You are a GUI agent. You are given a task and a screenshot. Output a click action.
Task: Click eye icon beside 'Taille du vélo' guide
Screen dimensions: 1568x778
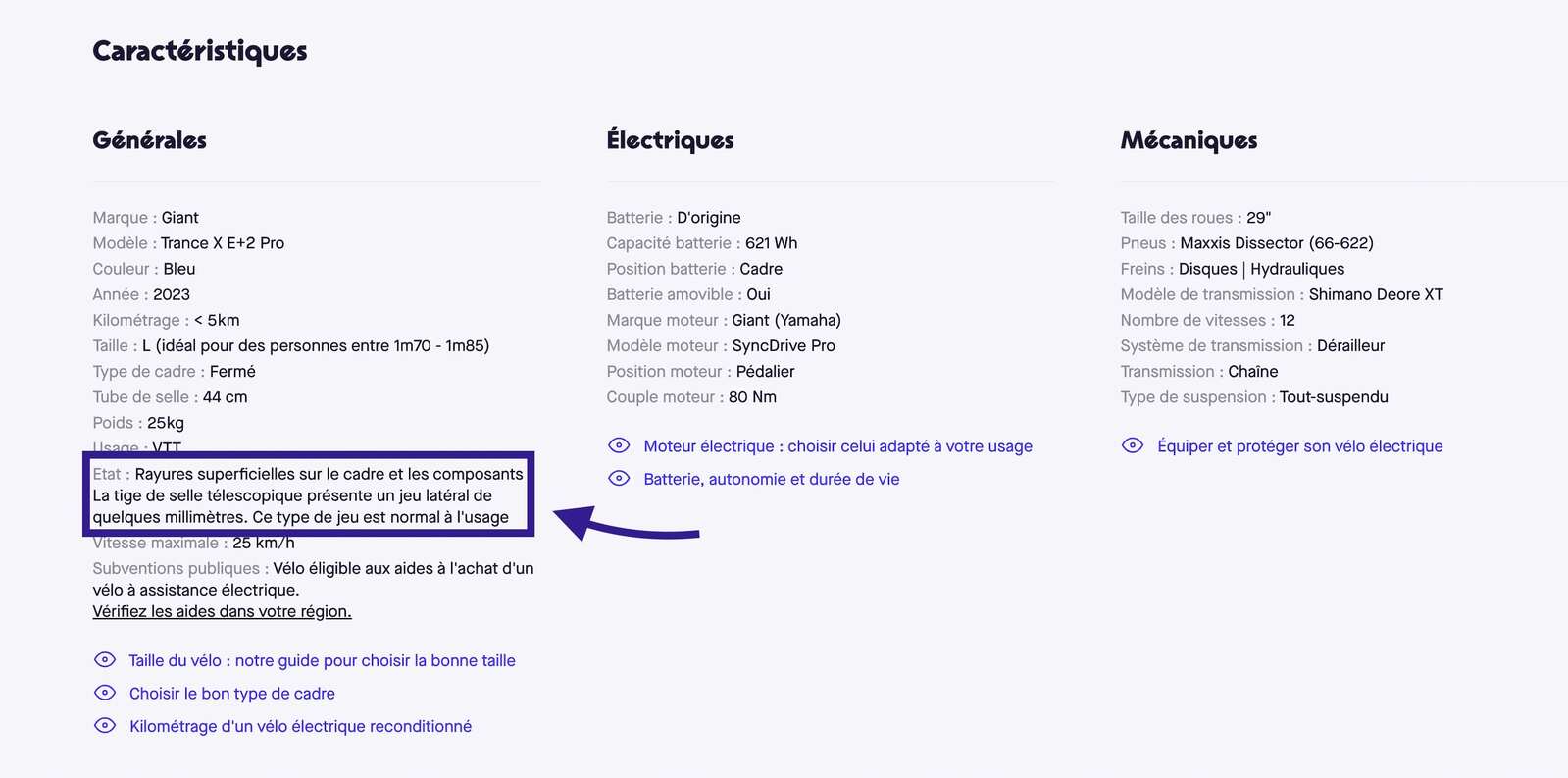point(105,660)
